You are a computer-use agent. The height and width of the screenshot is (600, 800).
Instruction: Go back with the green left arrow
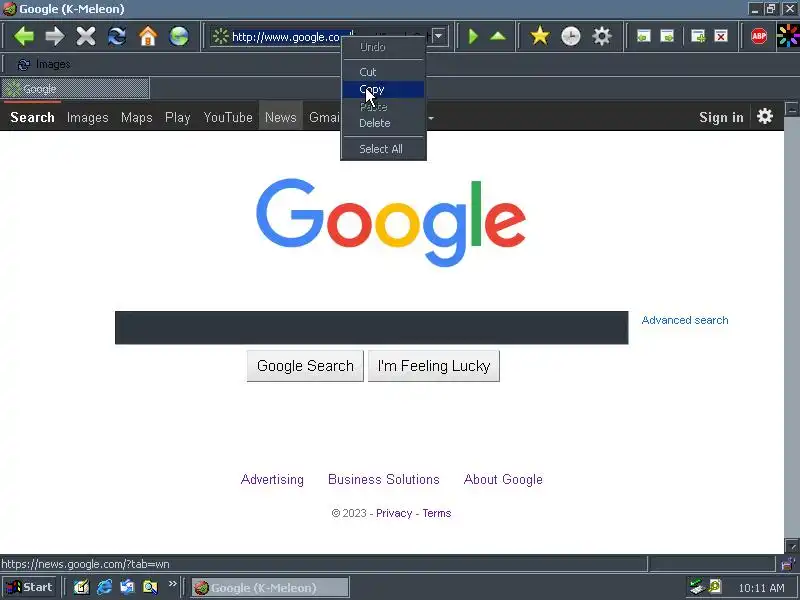tap(23, 36)
